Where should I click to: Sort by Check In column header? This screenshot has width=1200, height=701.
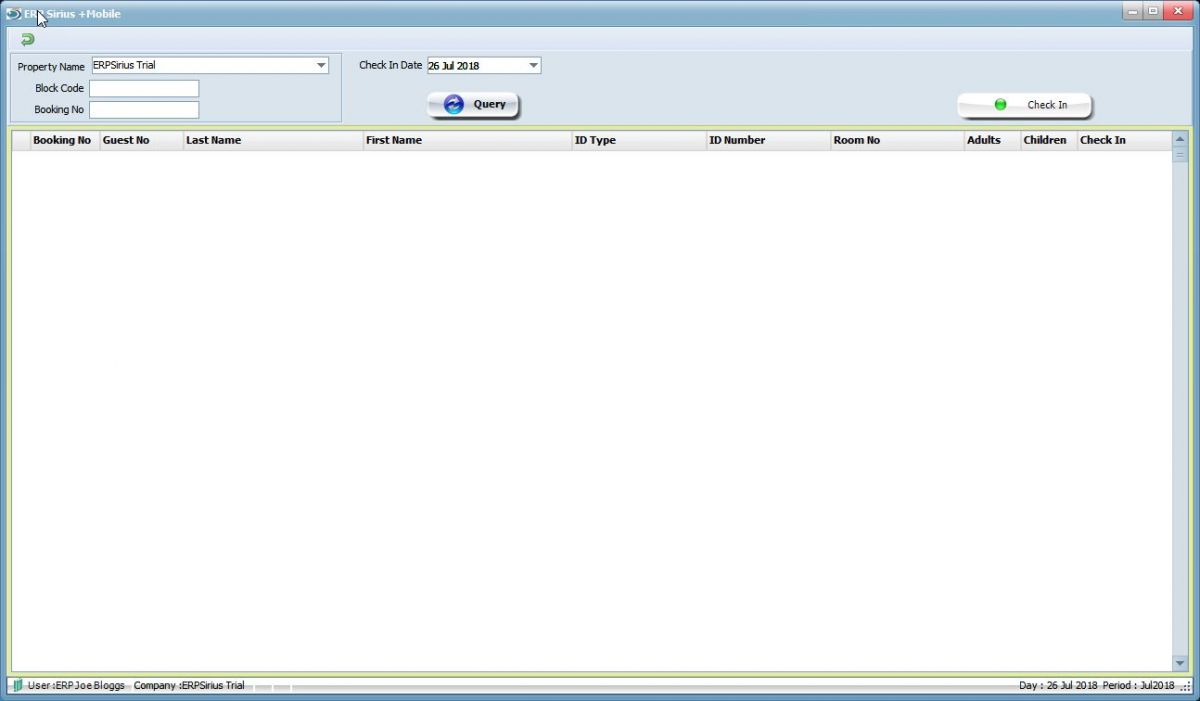pos(1124,140)
